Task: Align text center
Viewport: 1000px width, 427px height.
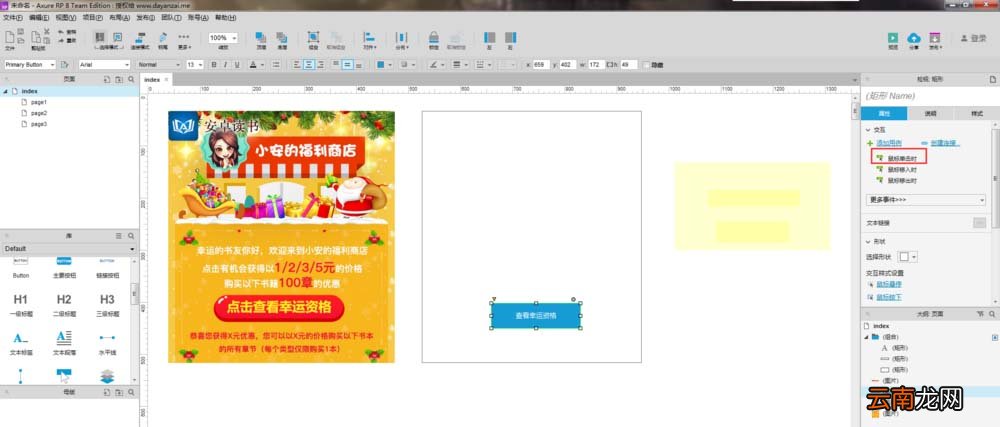Action: point(309,64)
